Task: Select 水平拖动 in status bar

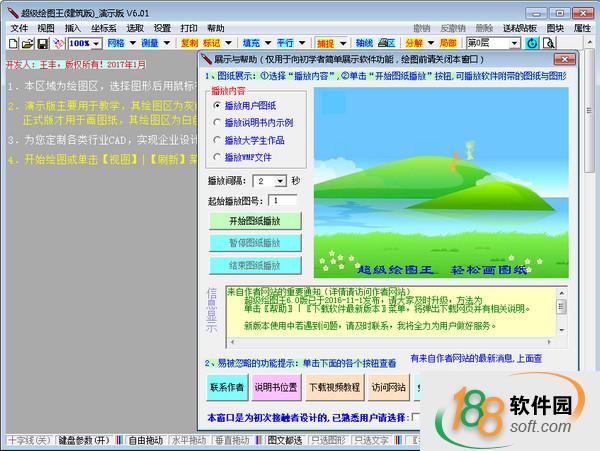Action: 189,440
